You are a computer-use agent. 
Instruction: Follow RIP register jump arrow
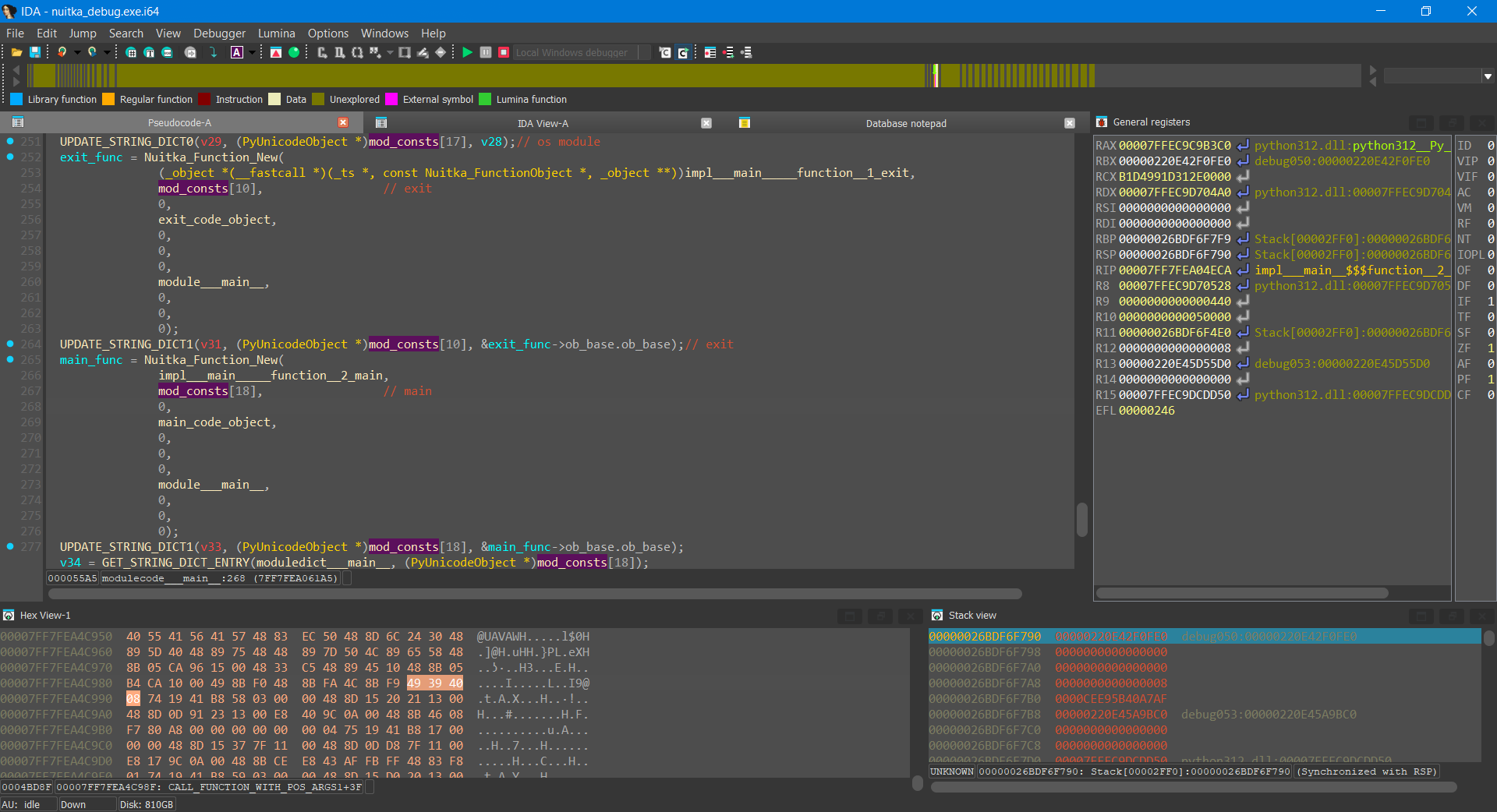[x=1243, y=270]
